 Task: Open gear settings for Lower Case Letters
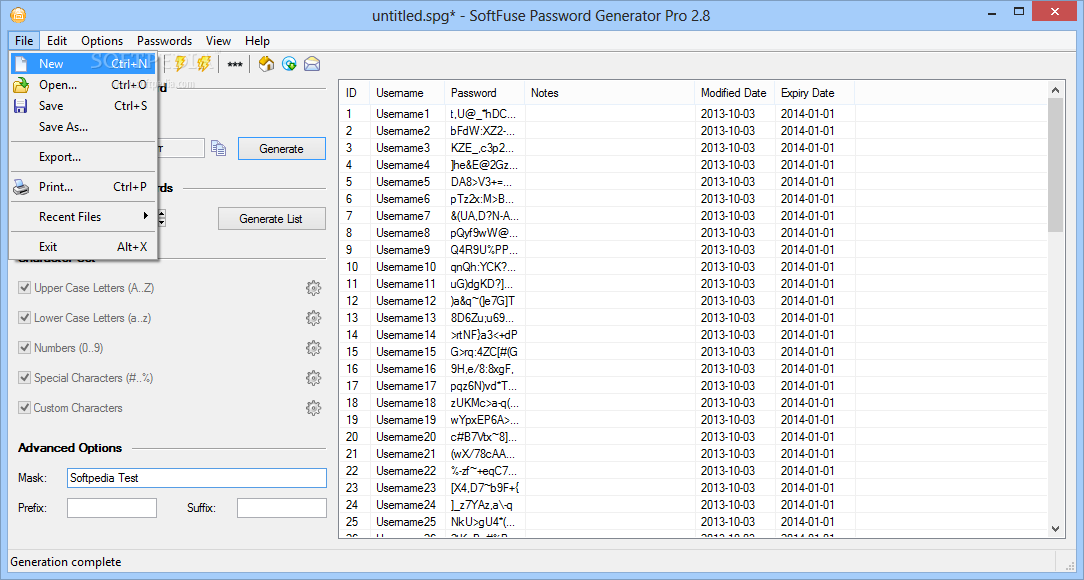314,318
